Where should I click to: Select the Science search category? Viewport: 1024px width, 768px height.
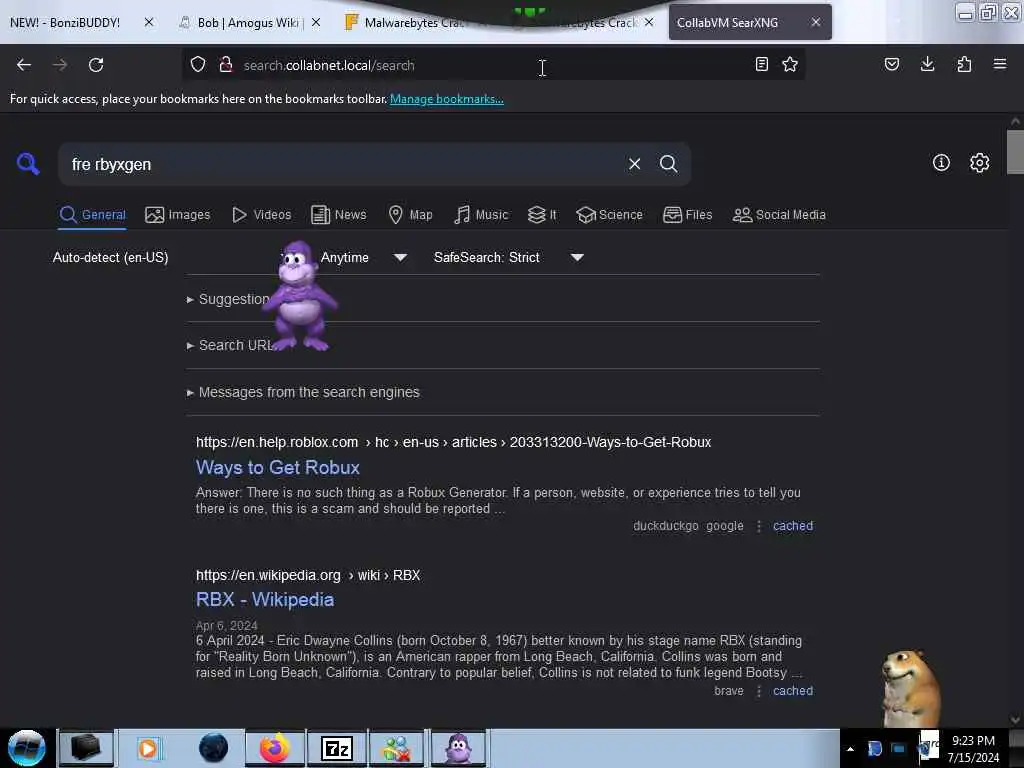[610, 214]
